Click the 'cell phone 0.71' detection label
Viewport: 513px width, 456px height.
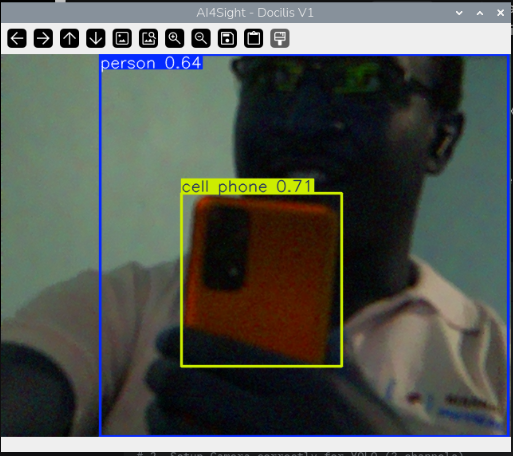pyautogui.click(x=247, y=186)
